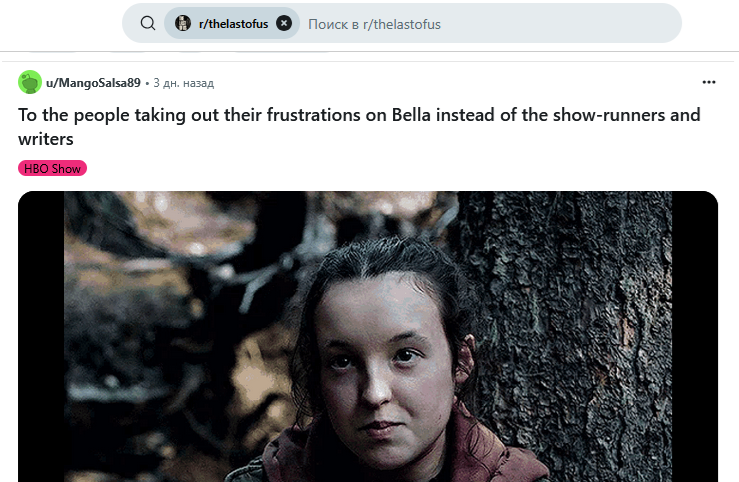Visit the u/MangoSalsa89 profile link
The height and width of the screenshot is (482, 739).
[x=93, y=83]
